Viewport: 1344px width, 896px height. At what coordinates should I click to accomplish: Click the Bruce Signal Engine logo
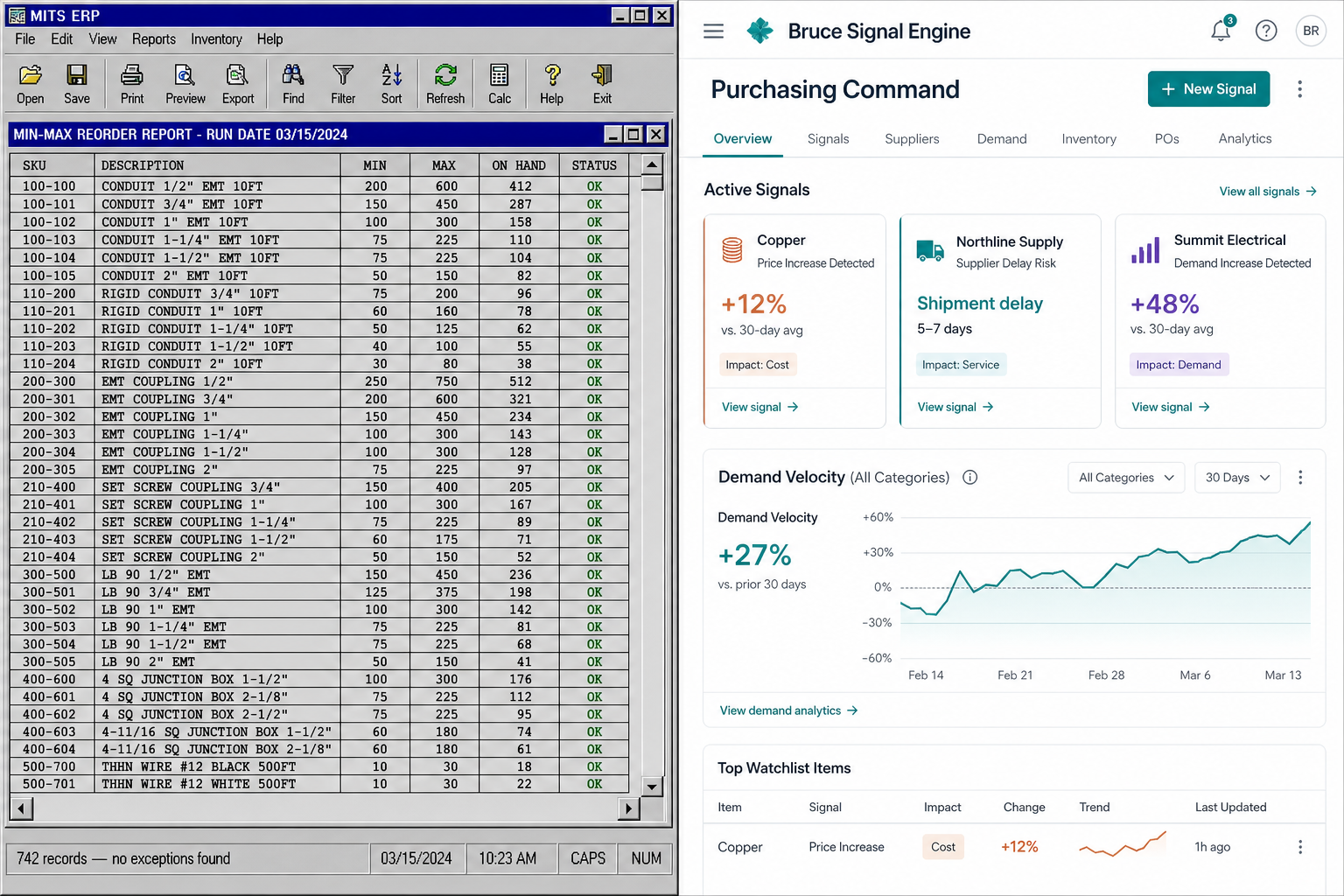click(760, 31)
